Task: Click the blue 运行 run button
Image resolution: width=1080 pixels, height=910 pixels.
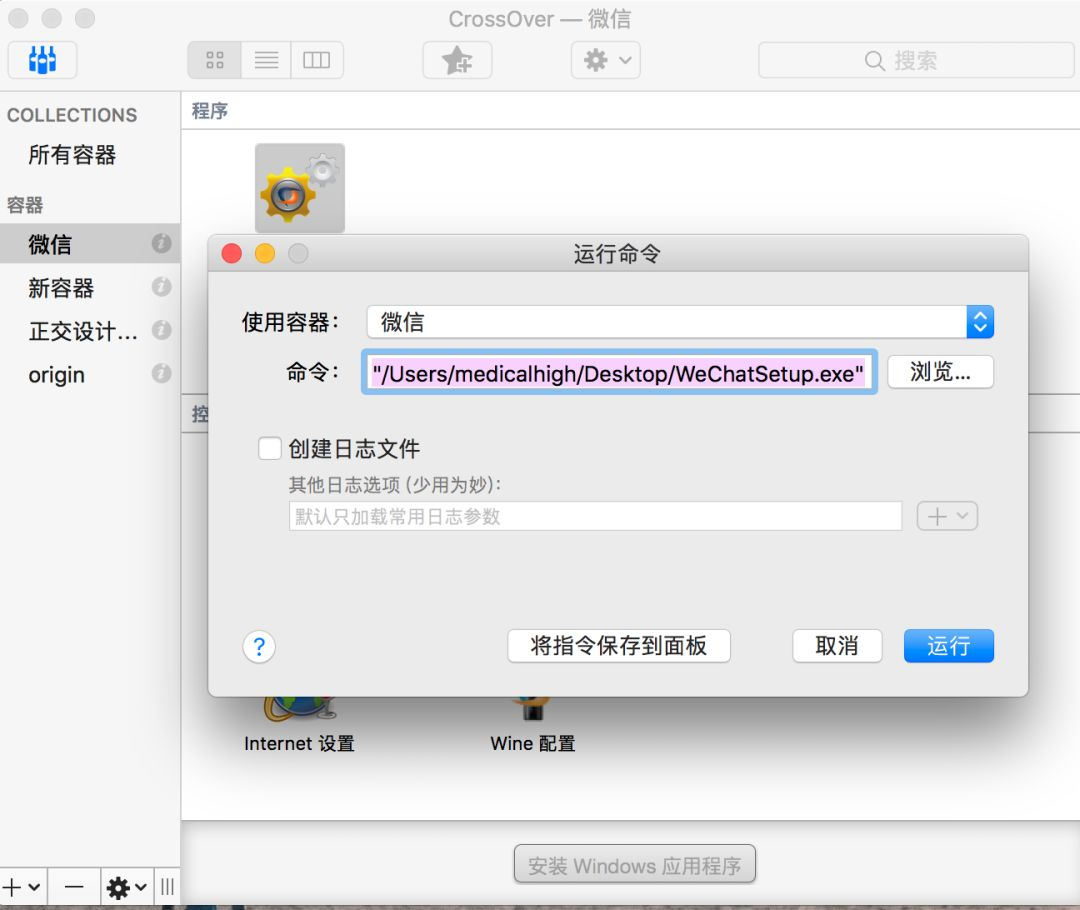Action: 948,646
